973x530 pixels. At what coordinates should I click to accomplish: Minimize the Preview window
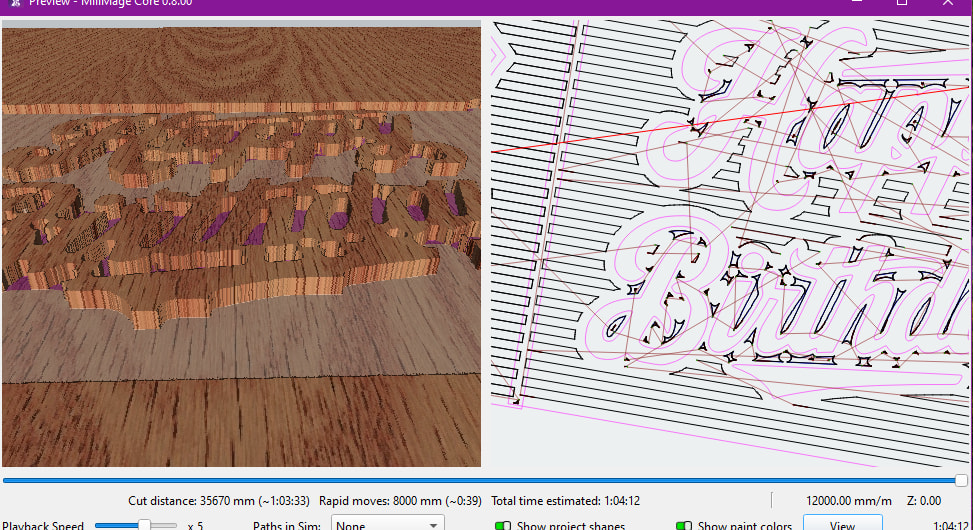tap(855, 3)
